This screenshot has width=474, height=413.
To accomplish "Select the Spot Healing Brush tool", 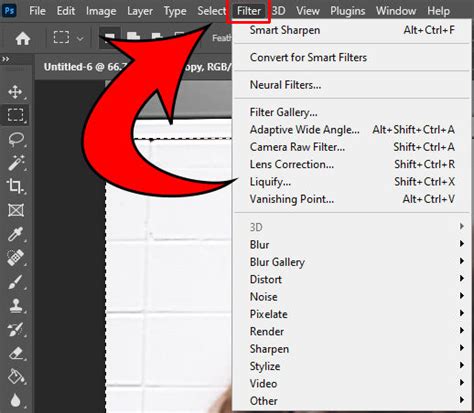I will (x=15, y=258).
